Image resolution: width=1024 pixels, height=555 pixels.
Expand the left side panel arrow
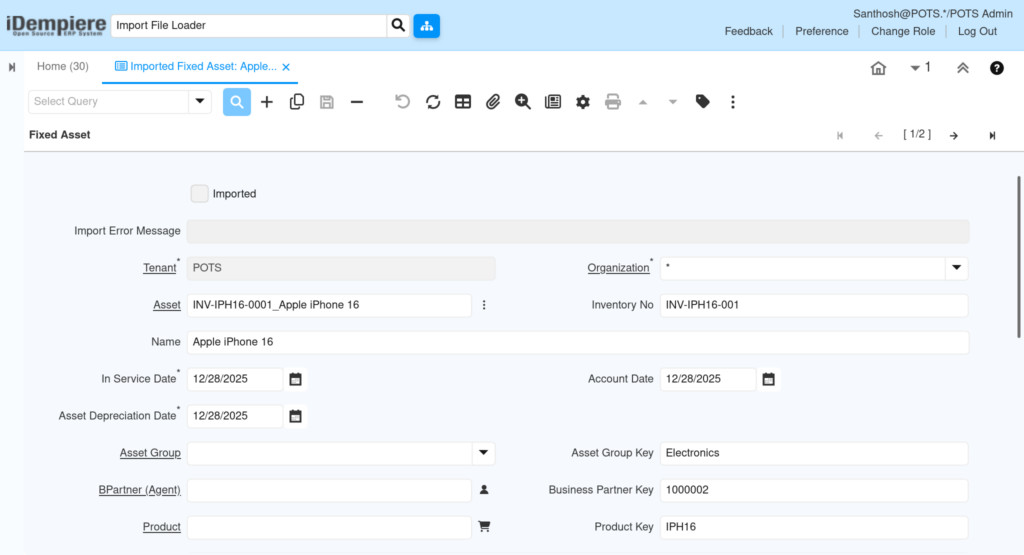pyautogui.click(x=12, y=67)
